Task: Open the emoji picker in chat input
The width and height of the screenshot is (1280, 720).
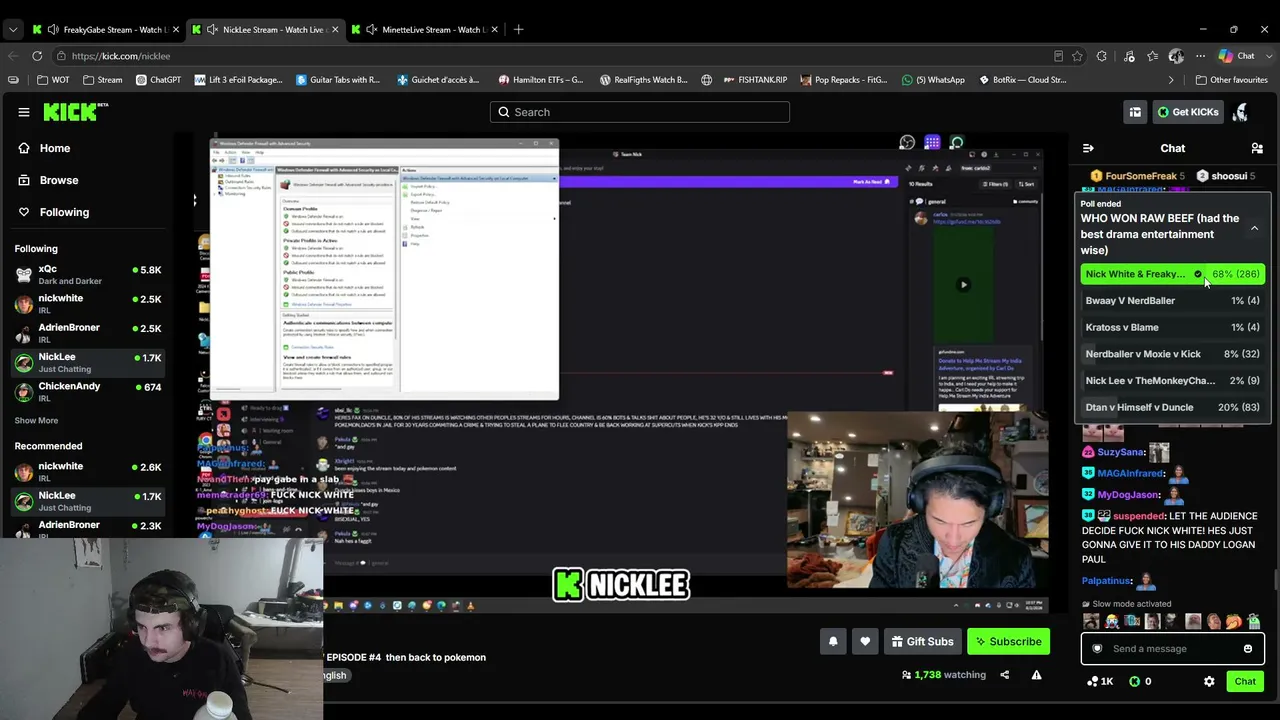Action: pos(1247,649)
